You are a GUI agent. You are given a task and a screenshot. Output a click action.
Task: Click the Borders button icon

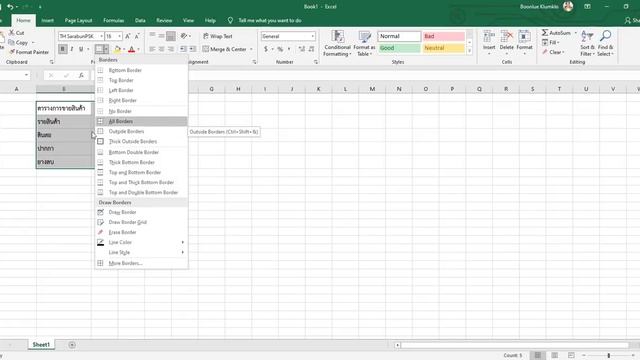click(x=99, y=49)
